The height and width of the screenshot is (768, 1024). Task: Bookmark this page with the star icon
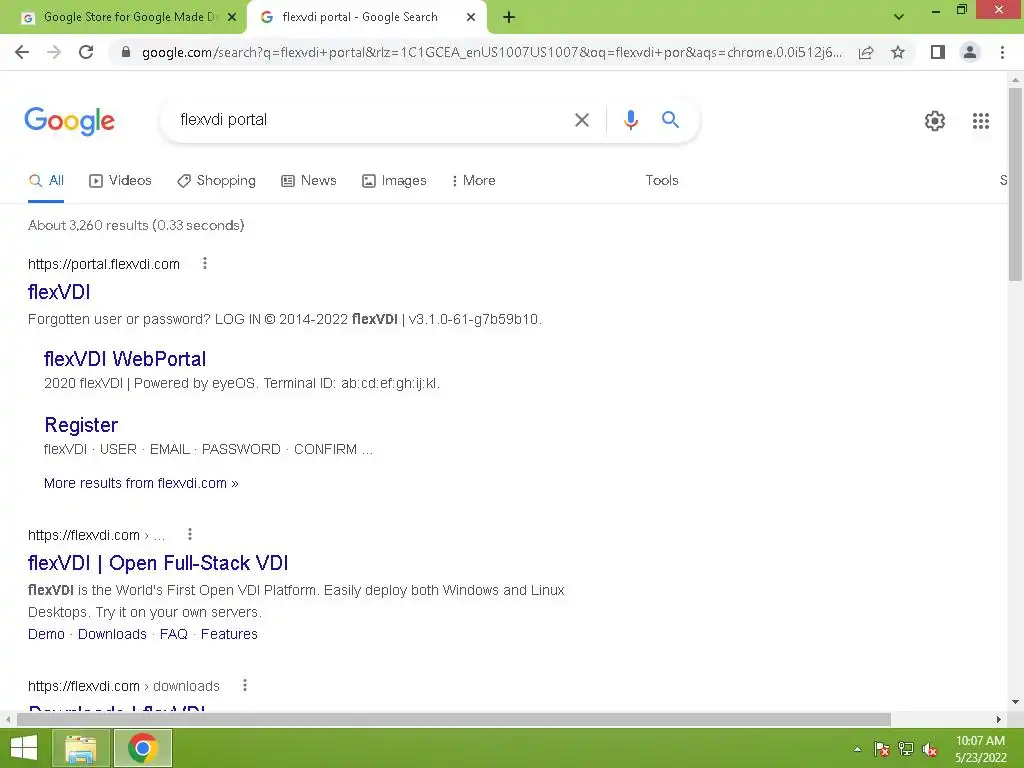tap(898, 52)
